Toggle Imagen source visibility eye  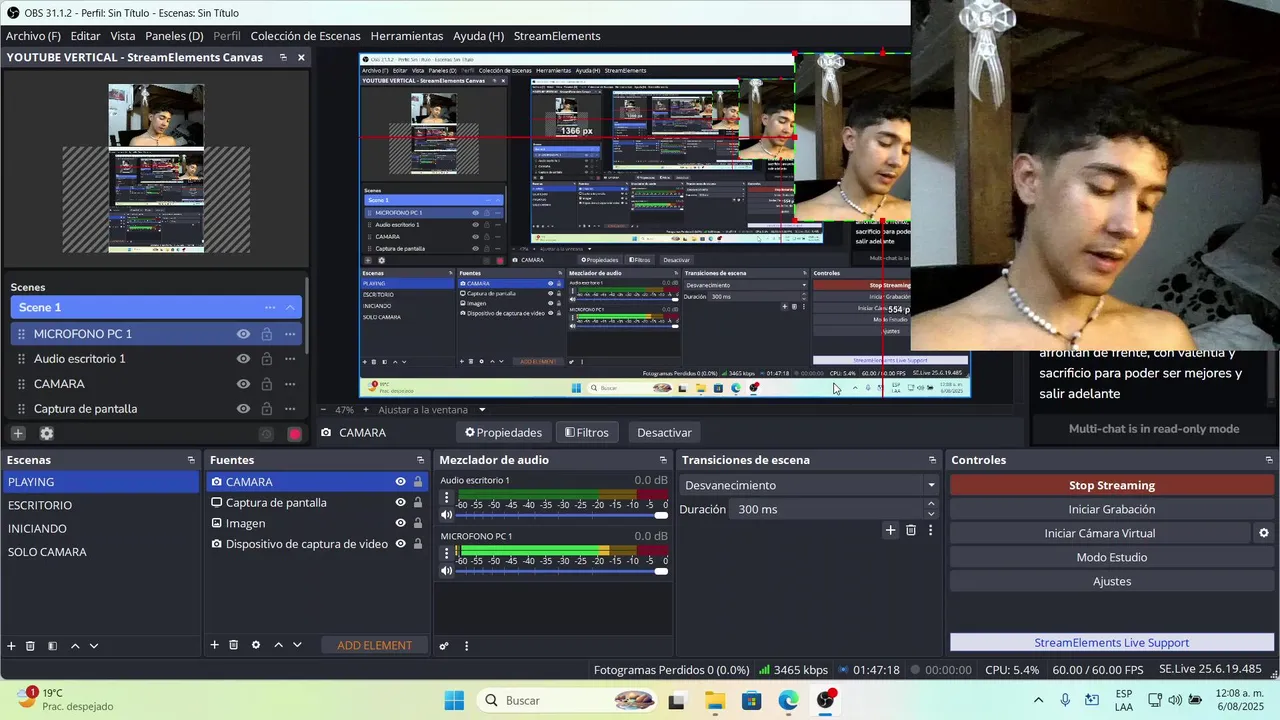(400, 523)
